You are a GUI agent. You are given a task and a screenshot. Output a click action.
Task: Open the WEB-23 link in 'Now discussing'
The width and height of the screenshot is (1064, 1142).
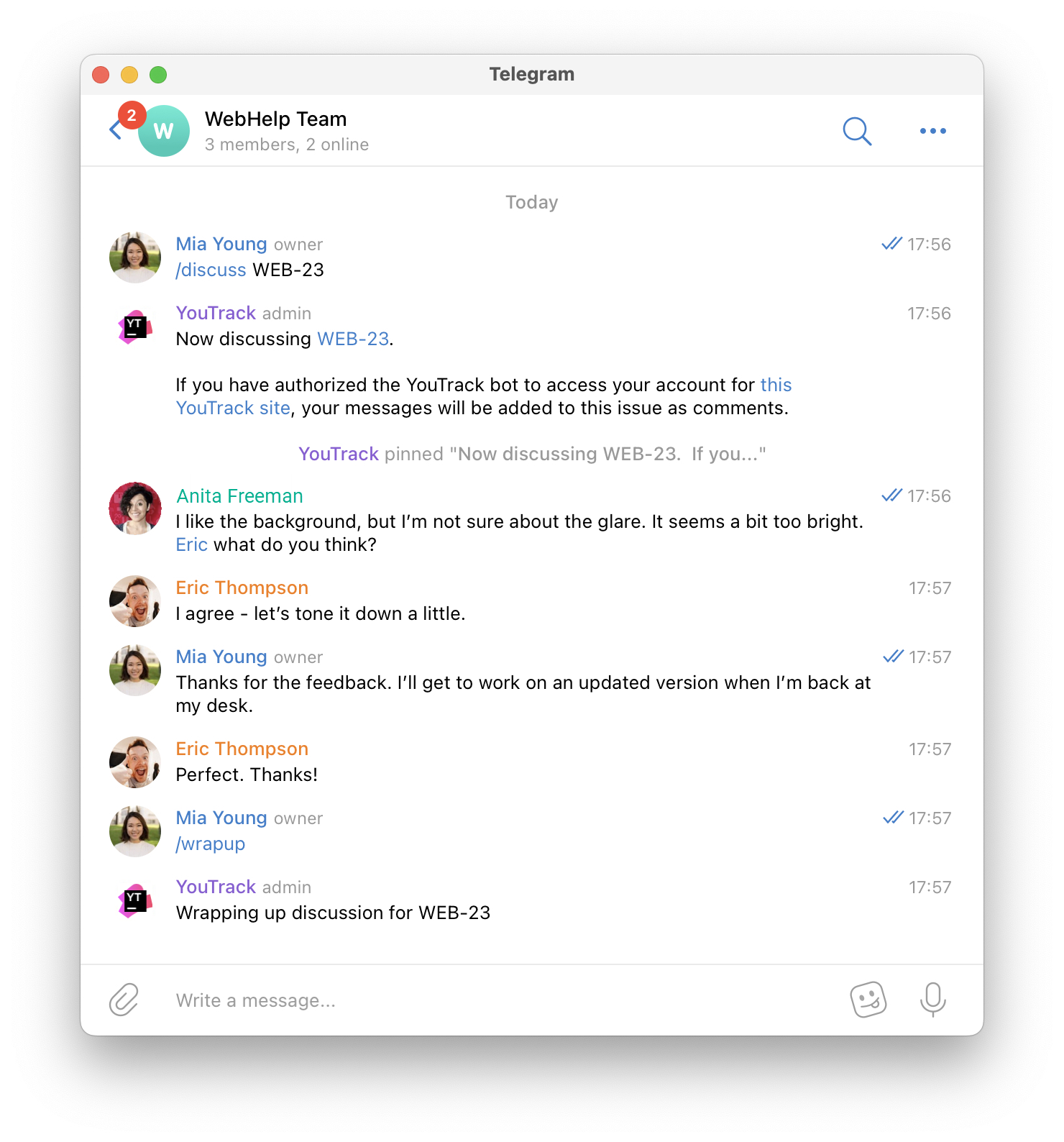[353, 339]
